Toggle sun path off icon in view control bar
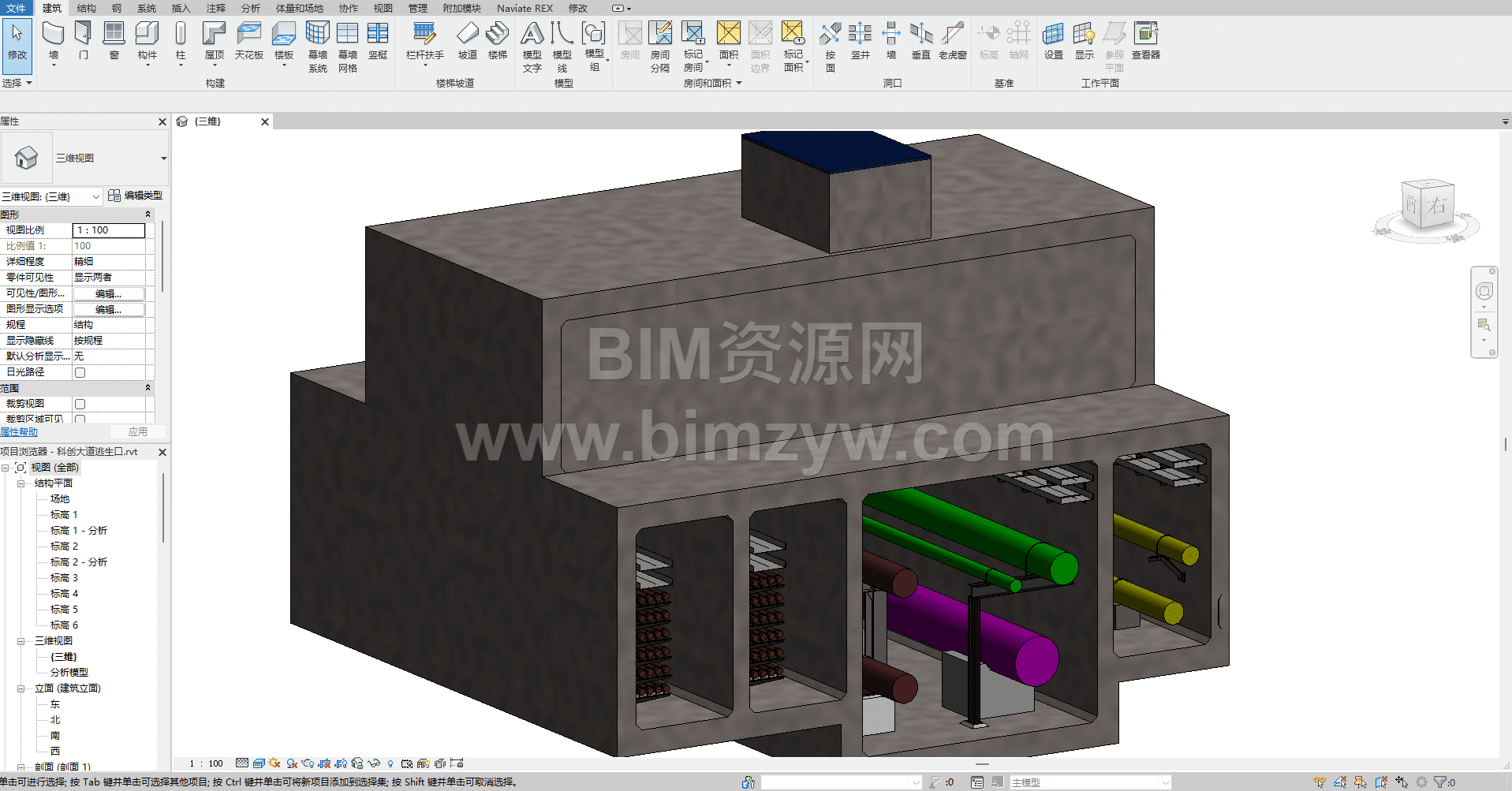 coord(274,763)
